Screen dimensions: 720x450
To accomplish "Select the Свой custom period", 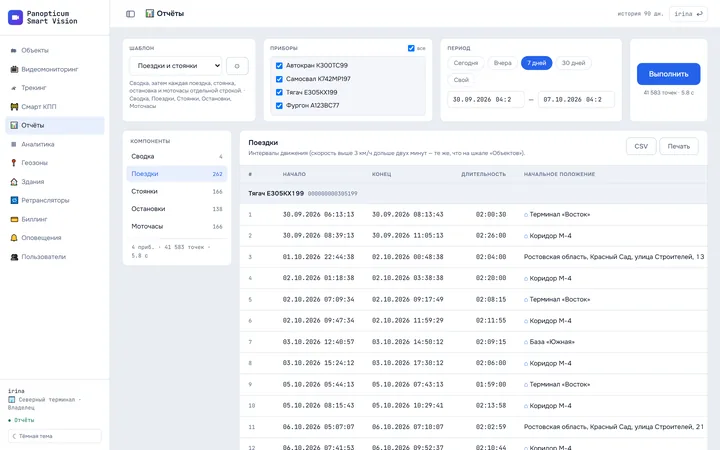I will tap(461, 80).
